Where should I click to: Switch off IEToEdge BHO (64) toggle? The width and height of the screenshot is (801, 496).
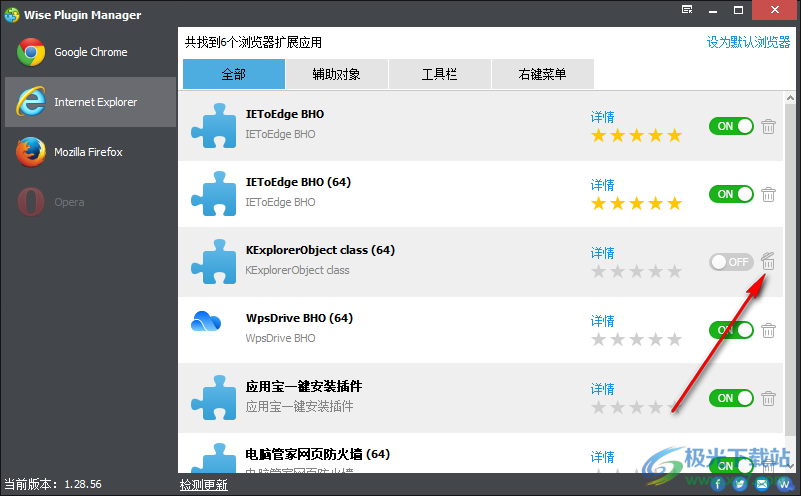[x=731, y=194]
